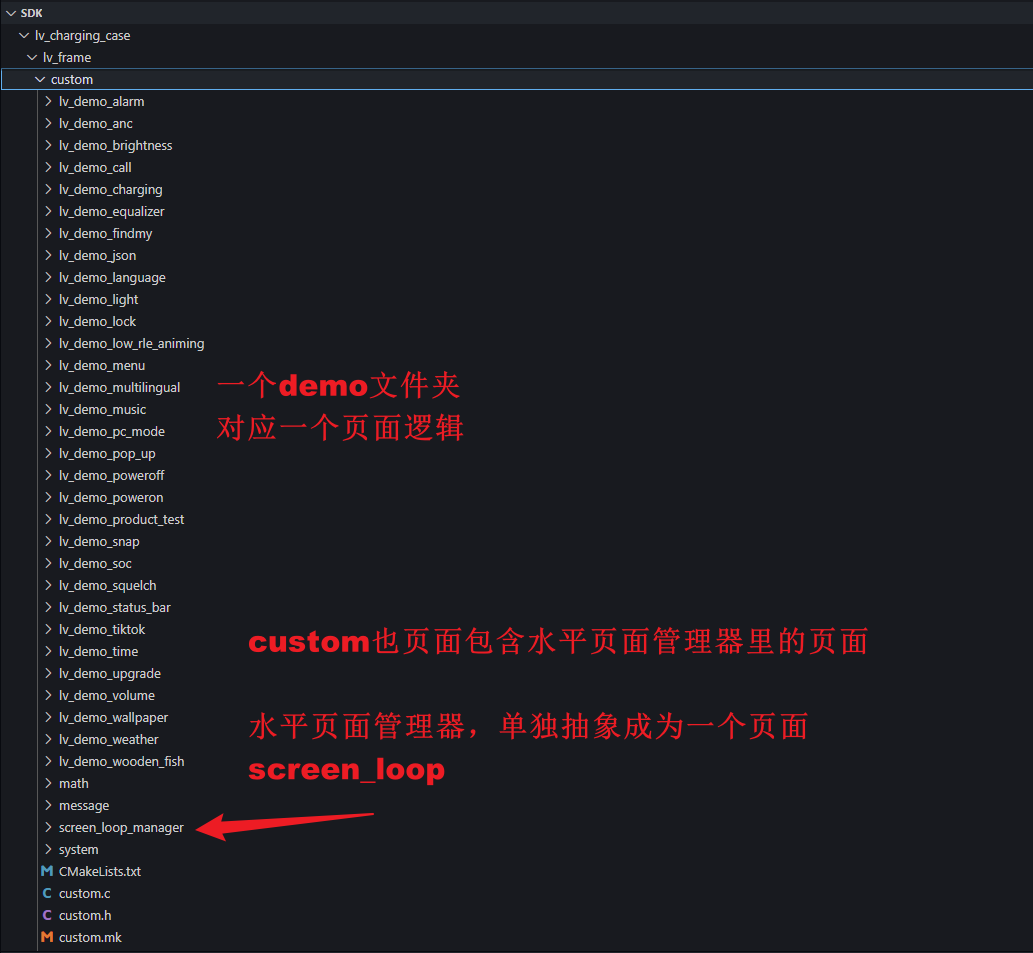Screen dimensions: 1033x953
Task: Select the lv_demo_pc_mode folder
Action: click(x=112, y=431)
